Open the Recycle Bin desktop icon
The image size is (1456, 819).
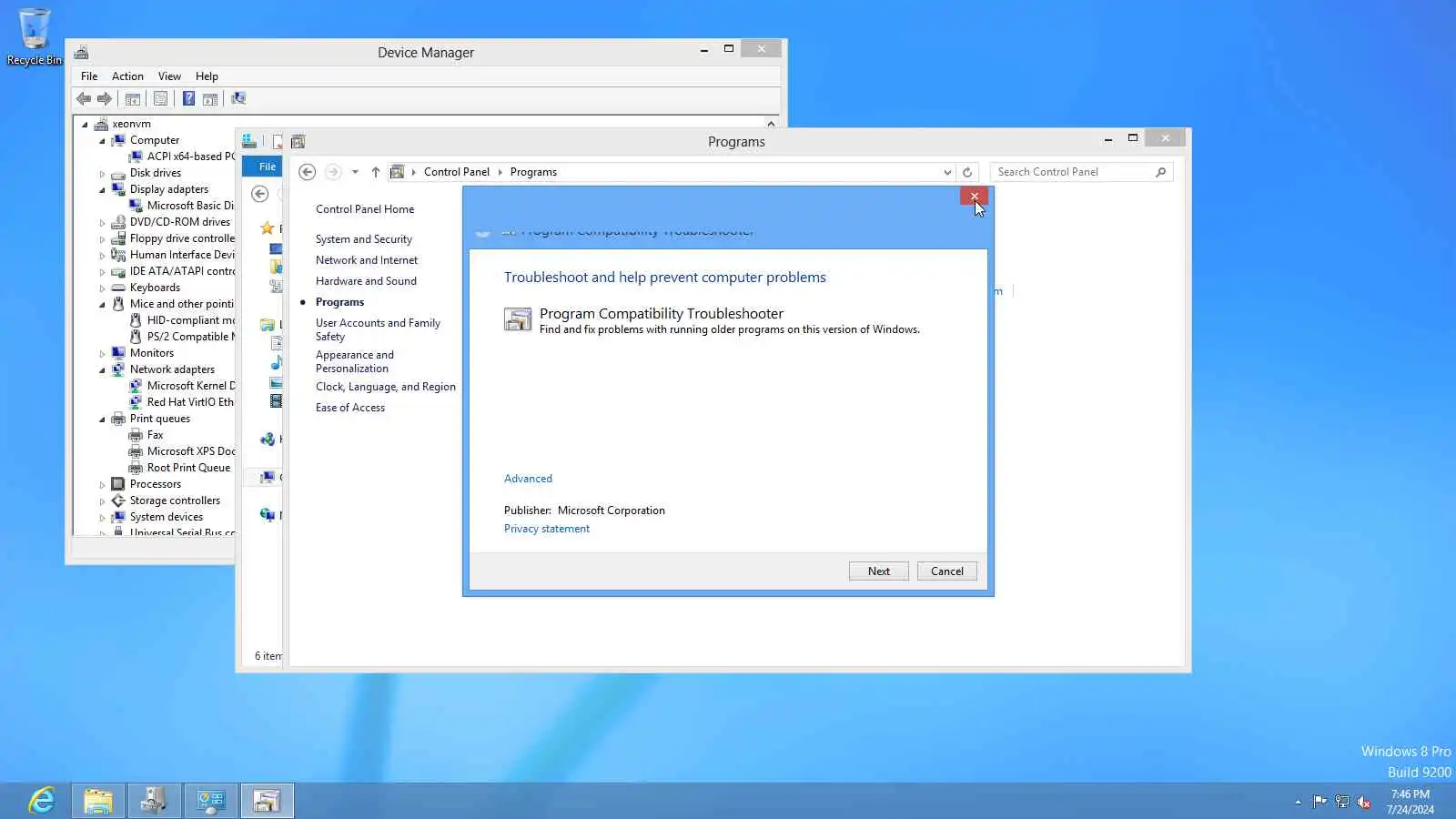(35, 36)
